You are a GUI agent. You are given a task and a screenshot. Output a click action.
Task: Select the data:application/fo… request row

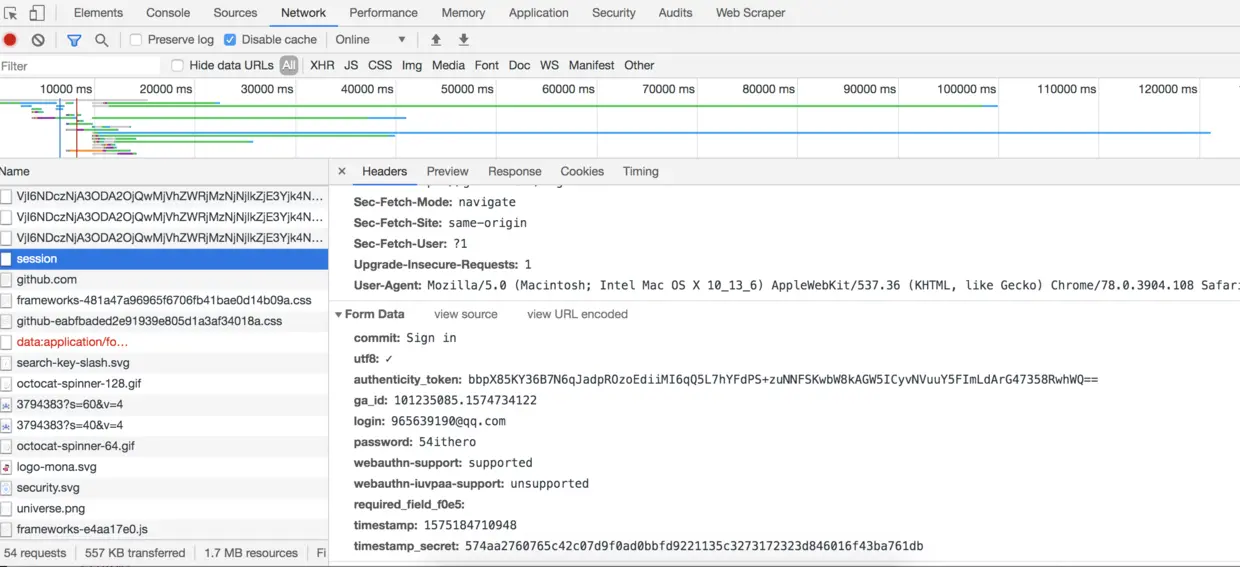click(164, 342)
